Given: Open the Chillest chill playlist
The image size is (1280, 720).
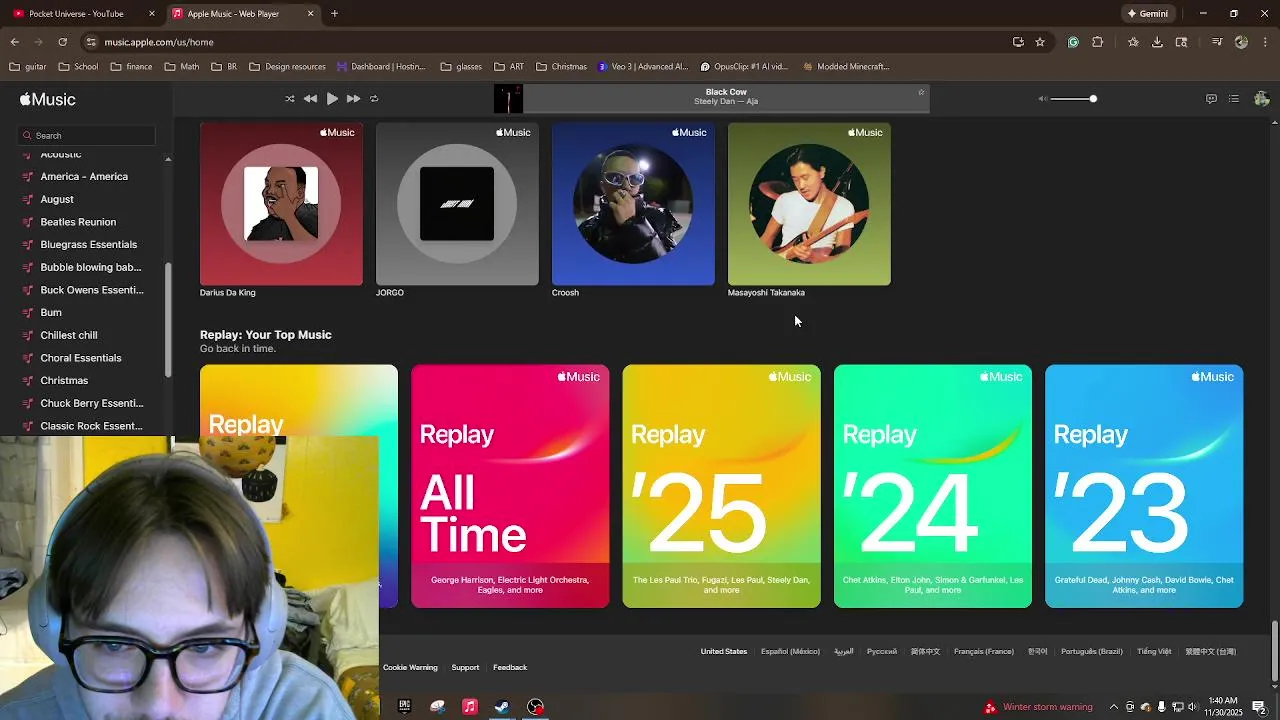Looking at the screenshot, I should [x=69, y=335].
